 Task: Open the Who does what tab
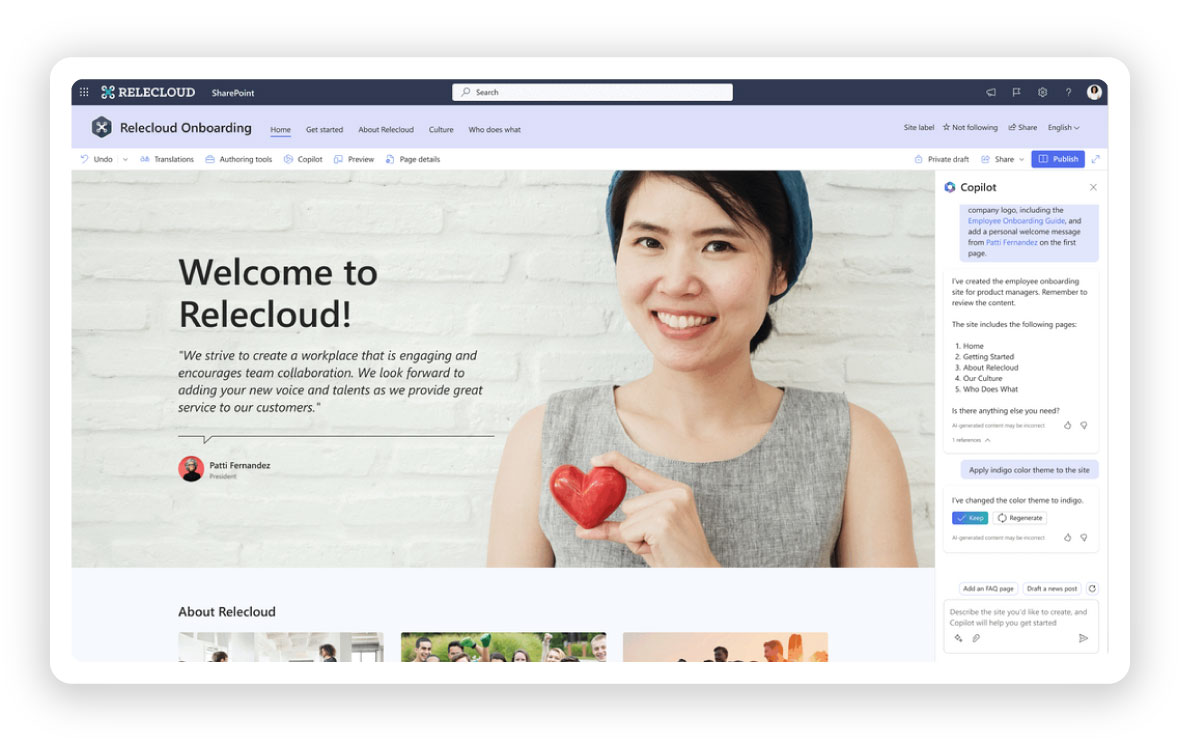[x=494, y=129]
